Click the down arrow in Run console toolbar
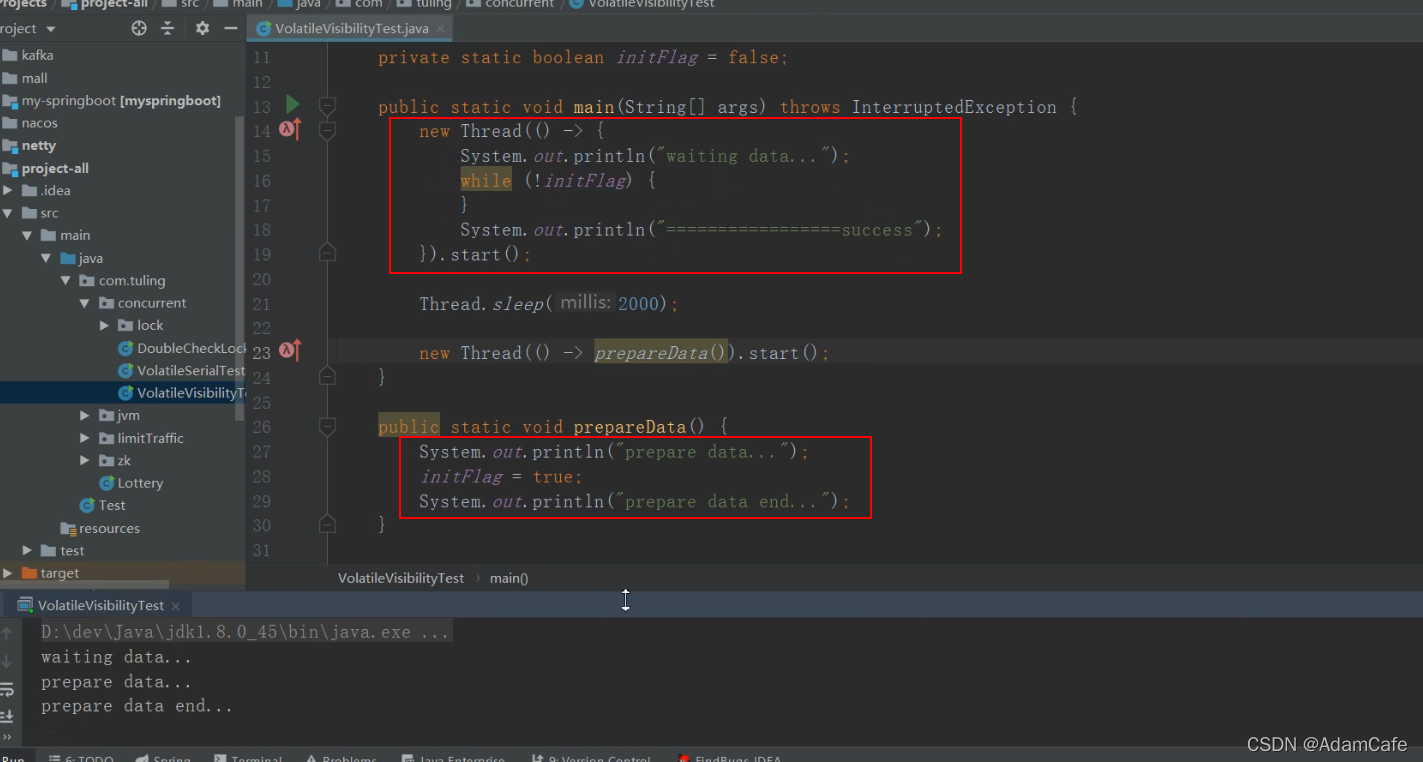 (x=7, y=661)
